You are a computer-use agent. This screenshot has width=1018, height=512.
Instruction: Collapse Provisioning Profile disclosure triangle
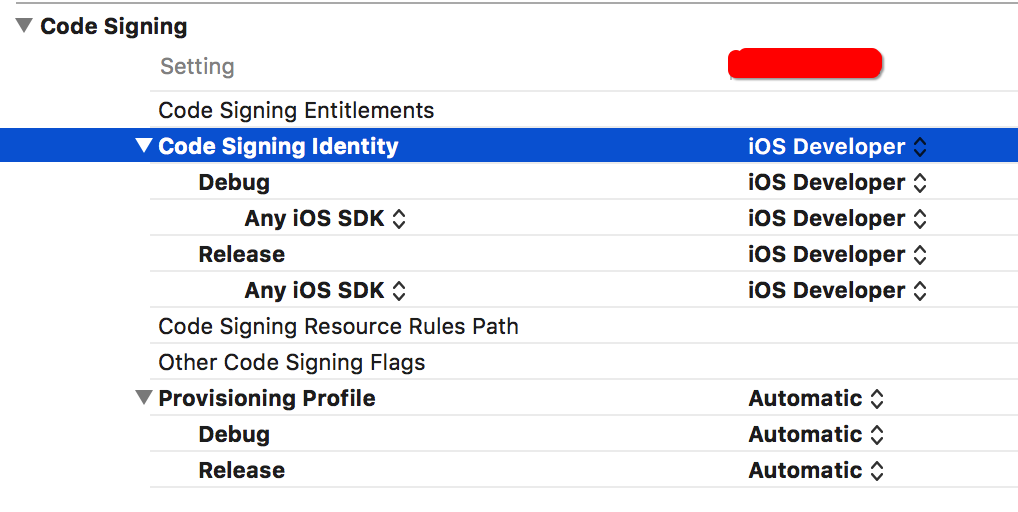tap(144, 398)
